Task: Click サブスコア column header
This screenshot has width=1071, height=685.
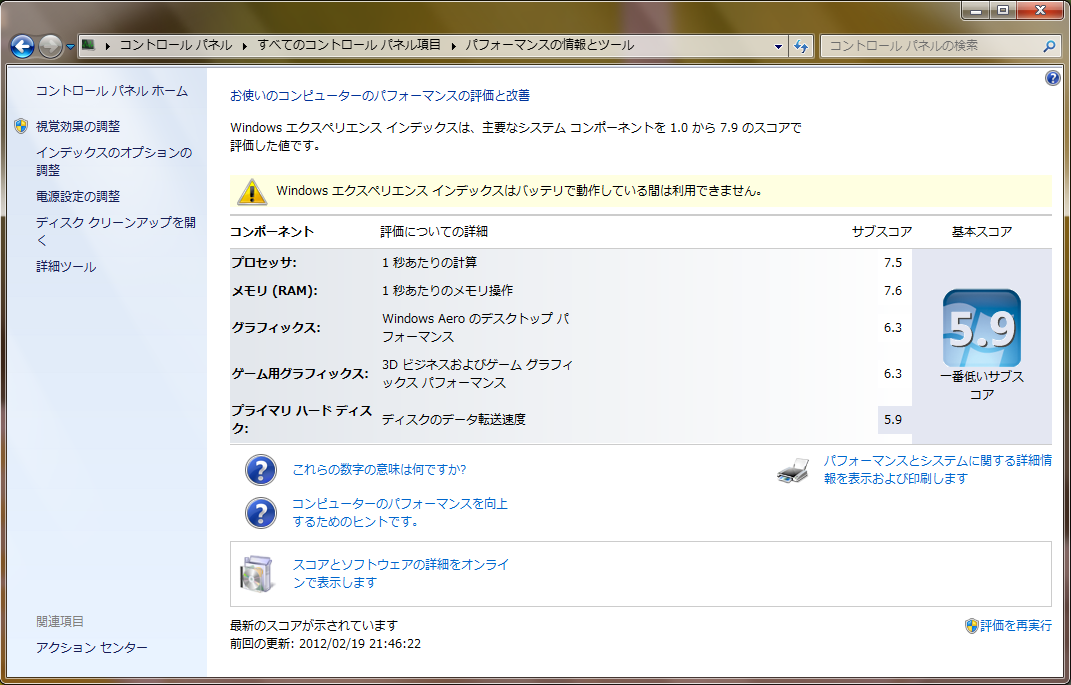Action: pos(882,232)
